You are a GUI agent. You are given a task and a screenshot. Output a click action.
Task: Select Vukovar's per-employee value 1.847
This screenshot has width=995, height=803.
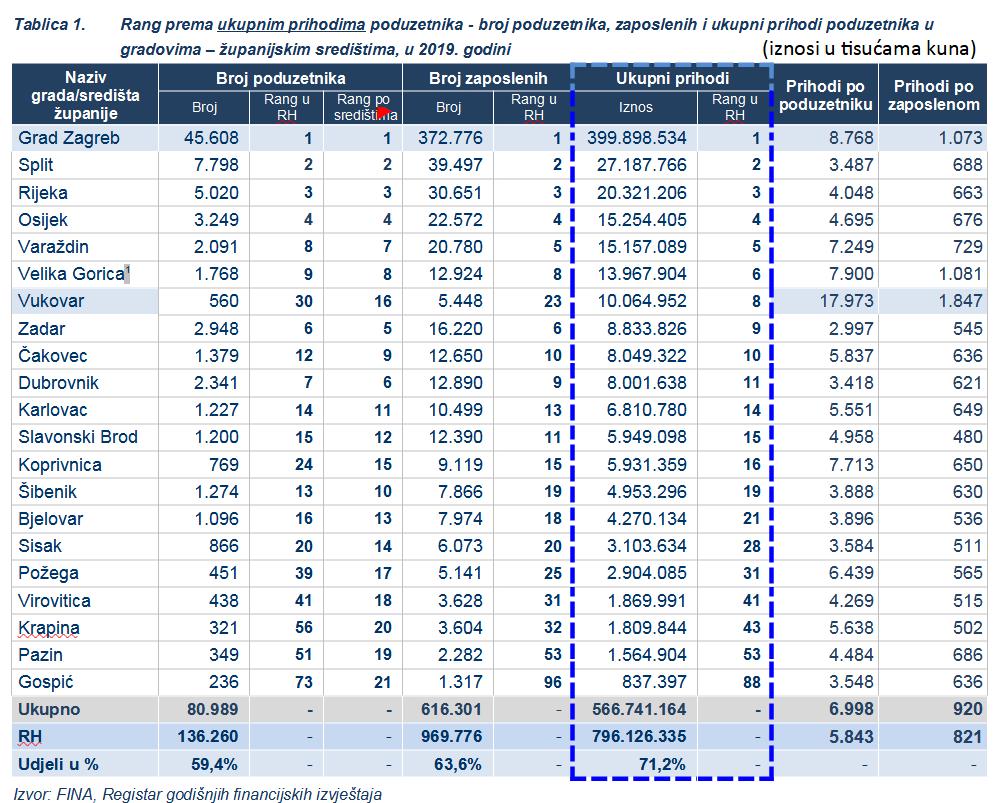click(960, 301)
